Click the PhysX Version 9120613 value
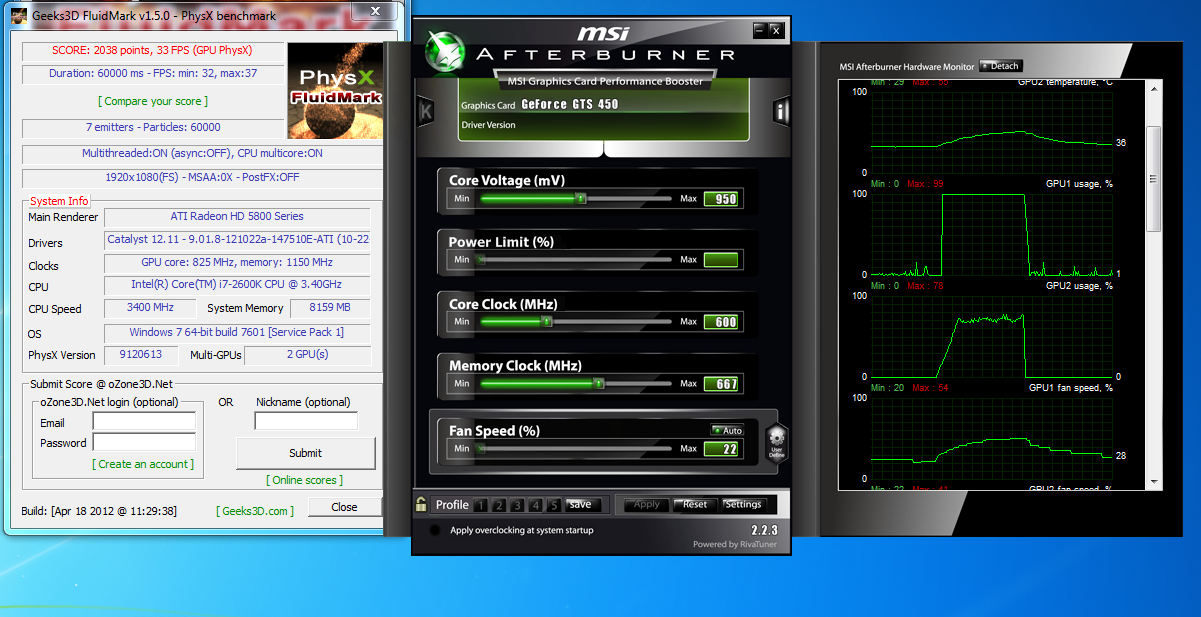 tap(141, 354)
